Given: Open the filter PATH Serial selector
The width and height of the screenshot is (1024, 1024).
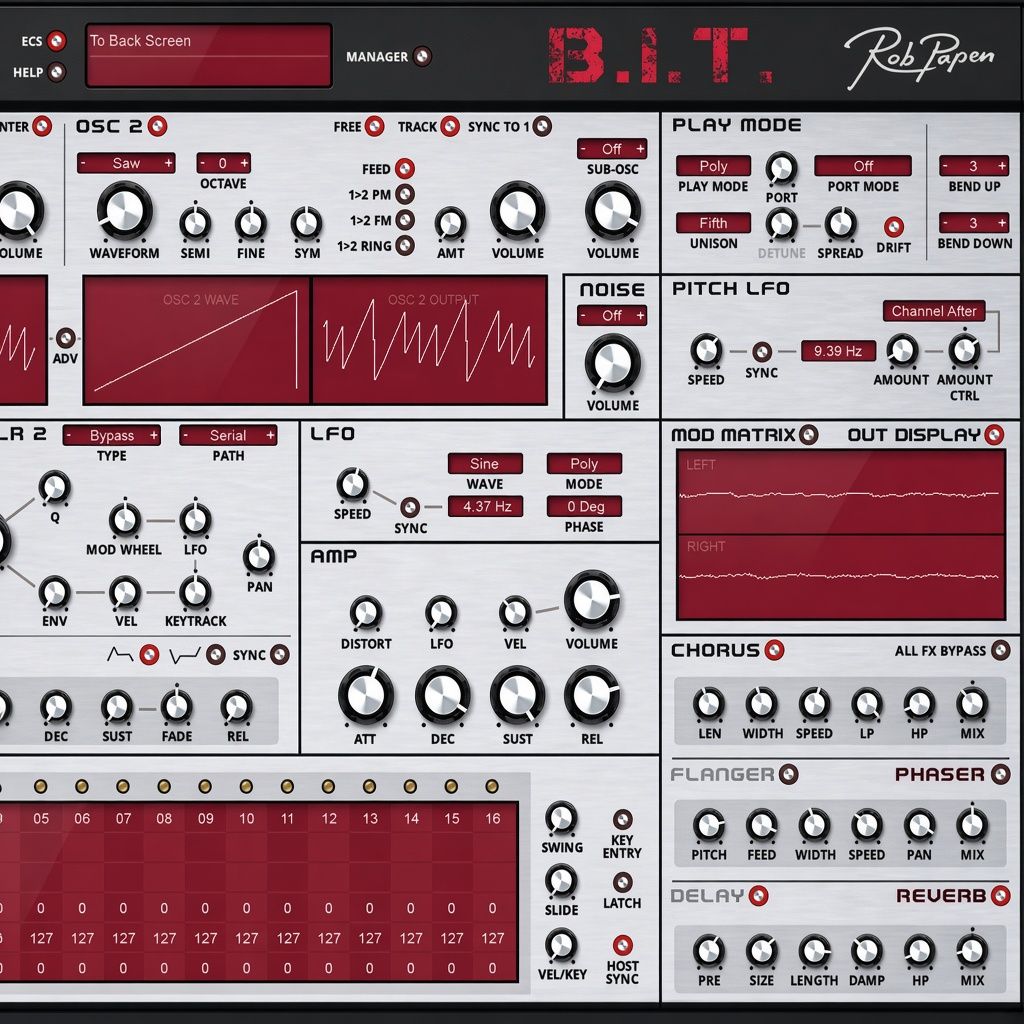Looking at the screenshot, I should pos(228,435).
